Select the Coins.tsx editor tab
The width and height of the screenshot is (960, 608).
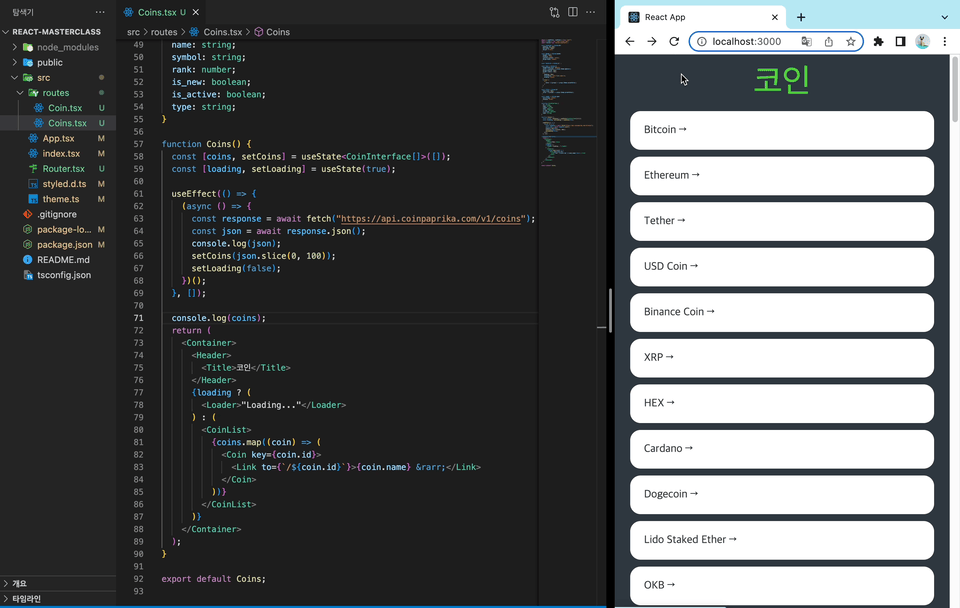(x=155, y=12)
